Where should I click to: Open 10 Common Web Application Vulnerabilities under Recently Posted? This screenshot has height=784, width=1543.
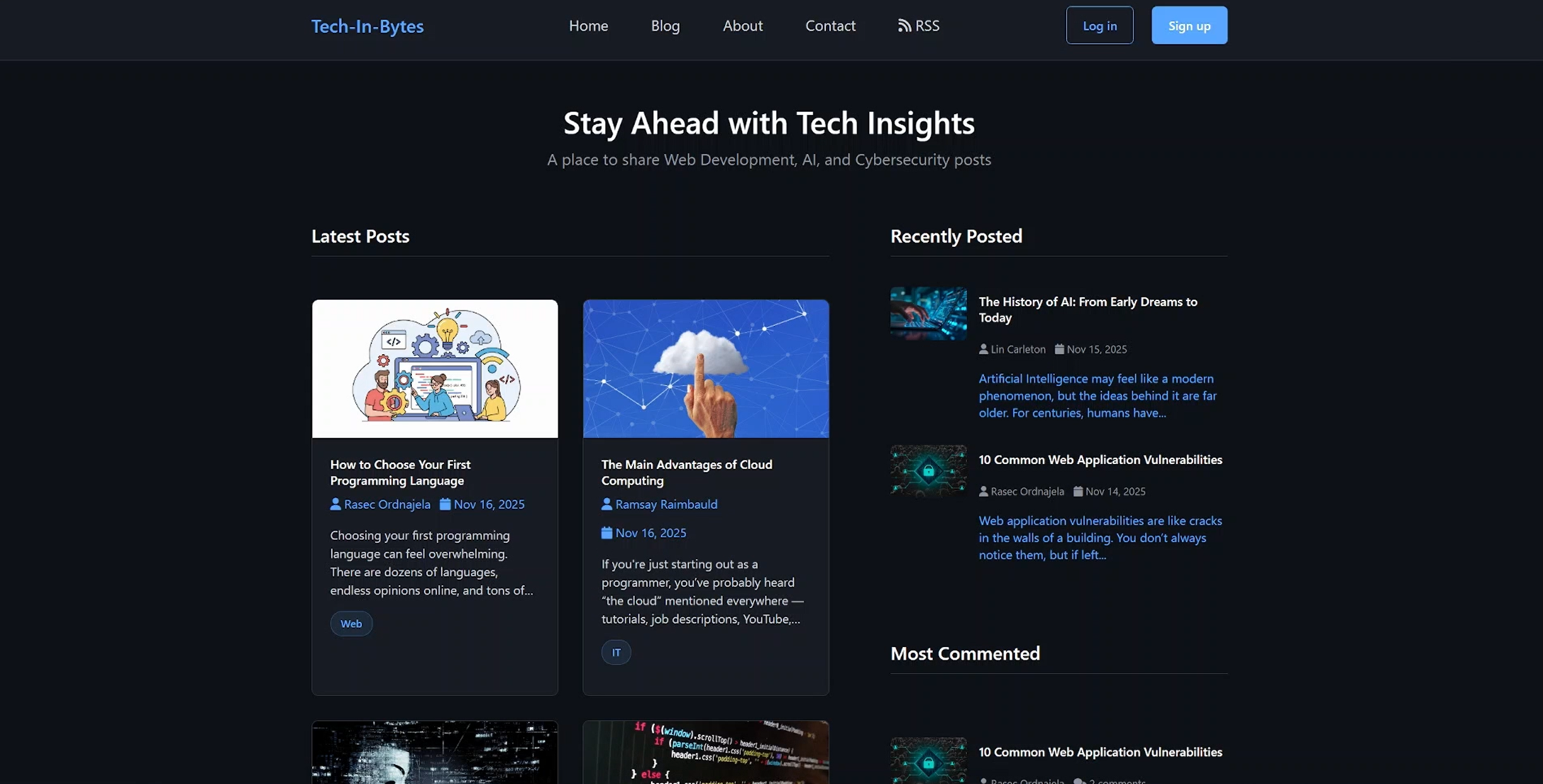tap(1100, 460)
